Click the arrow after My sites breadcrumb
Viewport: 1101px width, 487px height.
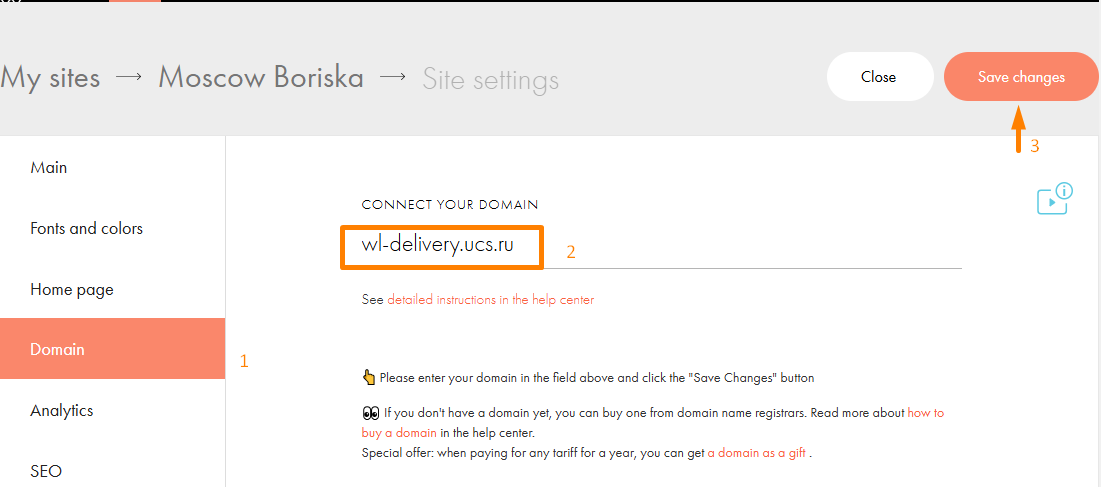pyautogui.click(x=129, y=77)
